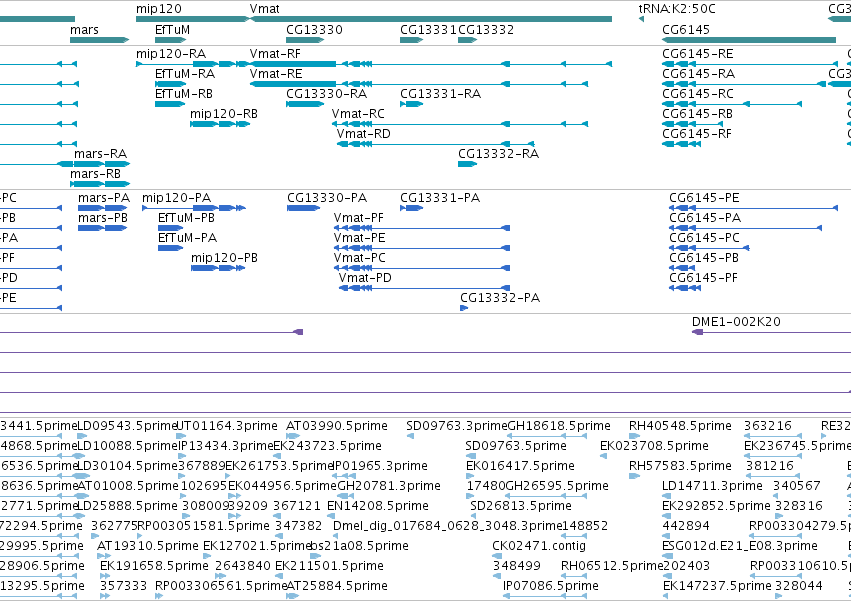Select transcript mip120-RA
The height and width of the screenshot is (601, 851).
pos(171,54)
